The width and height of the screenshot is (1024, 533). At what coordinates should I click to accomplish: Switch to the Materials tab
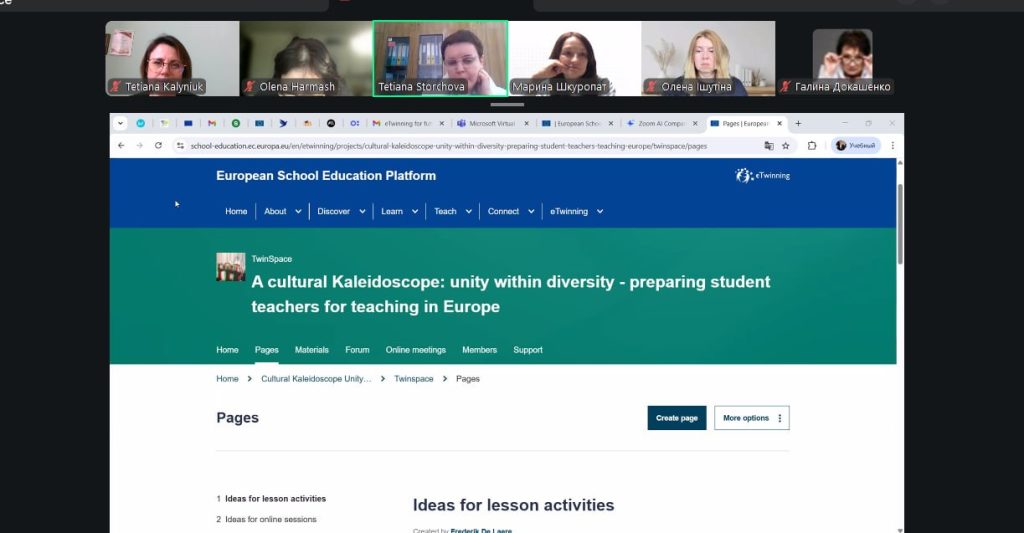point(311,350)
